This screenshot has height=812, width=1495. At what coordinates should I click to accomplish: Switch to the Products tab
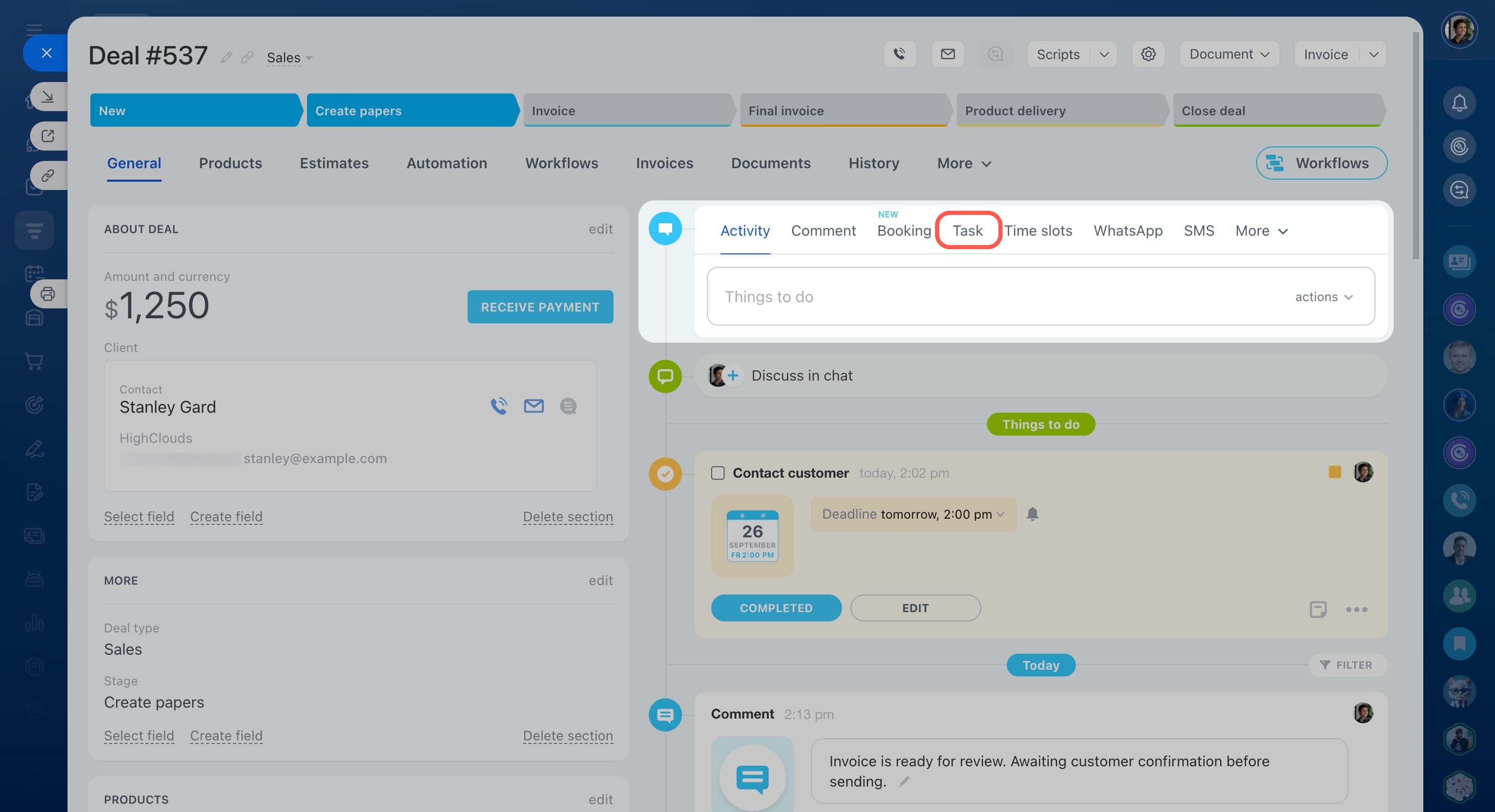231,163
